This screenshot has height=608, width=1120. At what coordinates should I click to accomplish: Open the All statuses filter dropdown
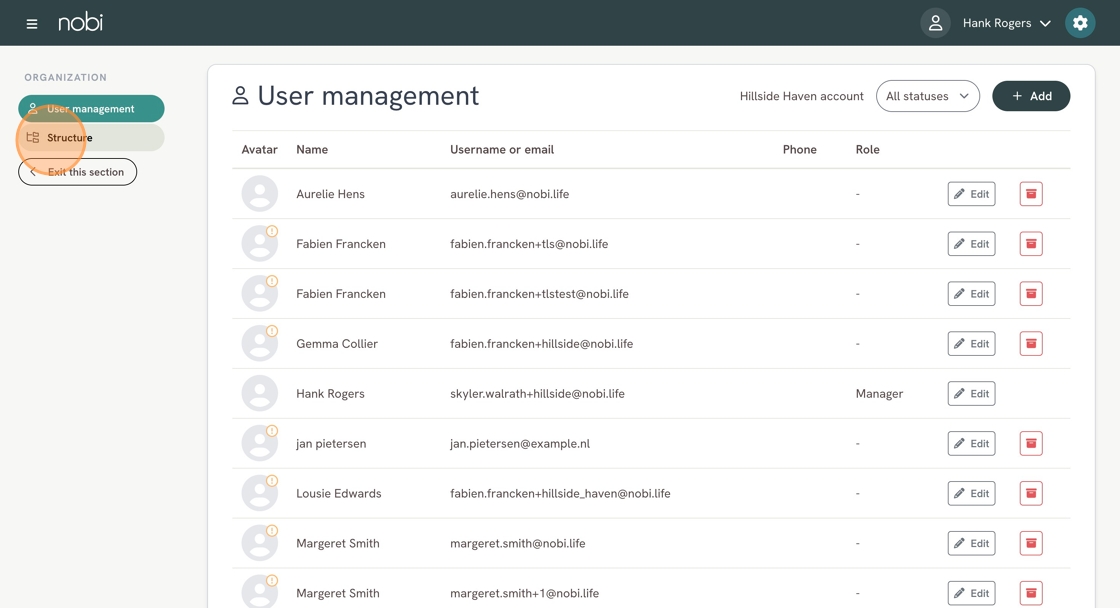pos(927,96)
